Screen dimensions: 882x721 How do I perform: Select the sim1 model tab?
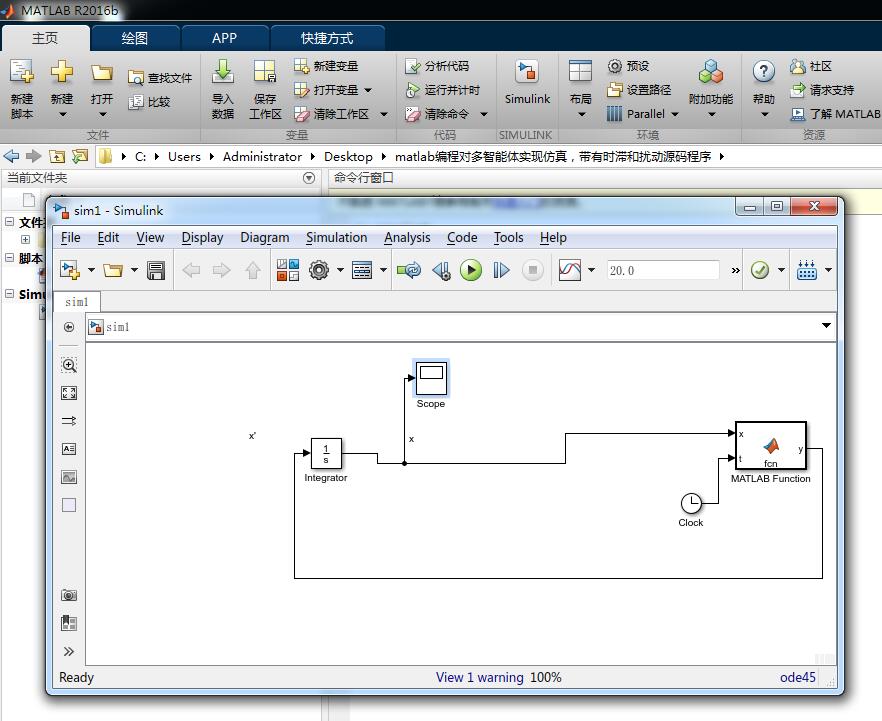77,302
